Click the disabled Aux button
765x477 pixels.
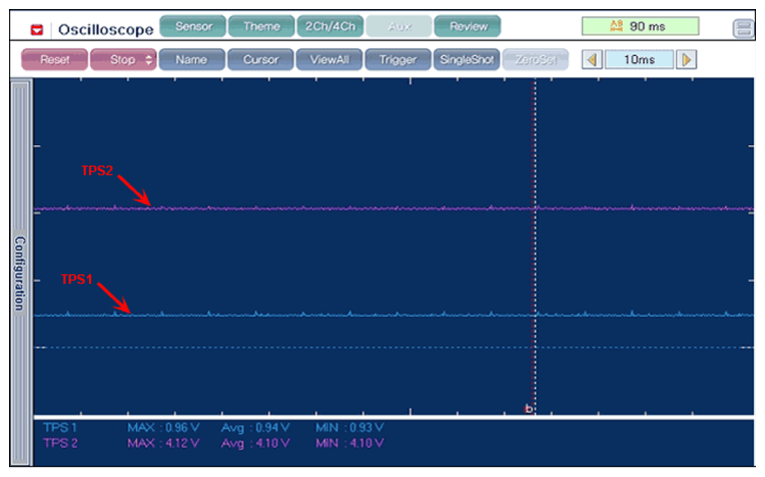pos(399,26)
